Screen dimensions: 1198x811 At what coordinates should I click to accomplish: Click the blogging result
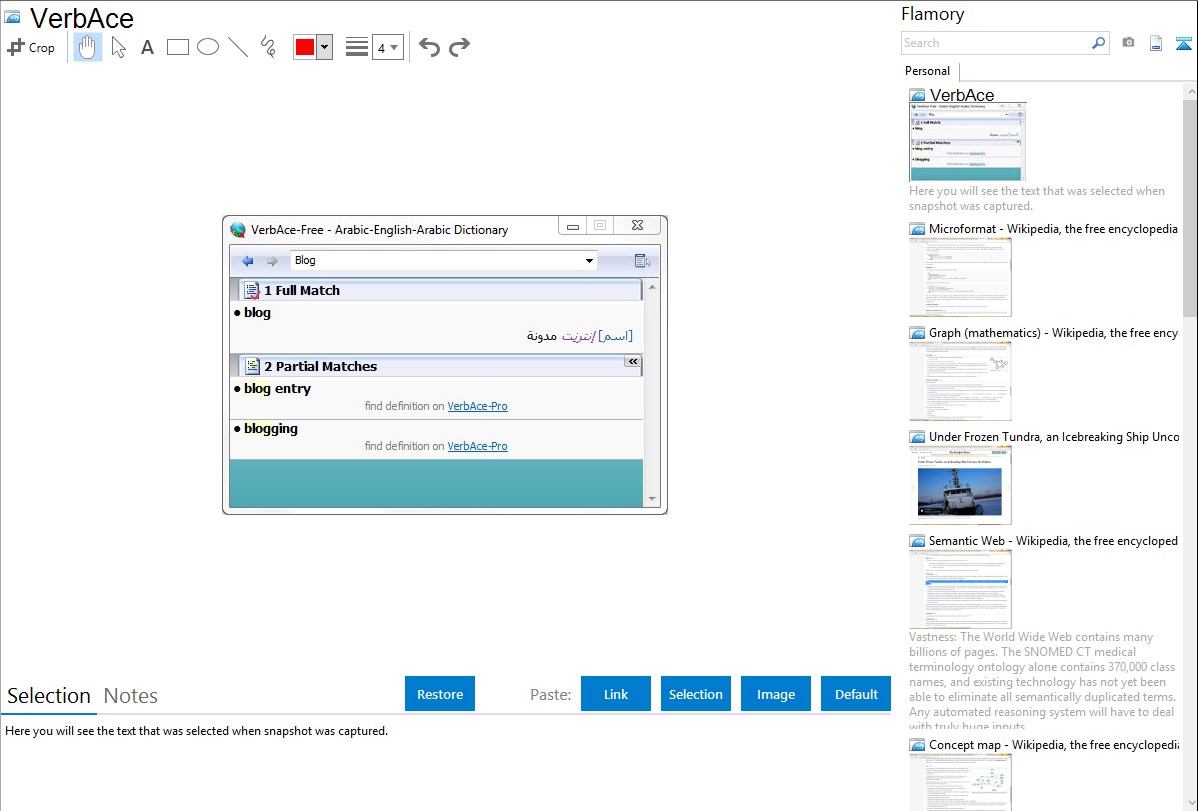click(271, 429)
